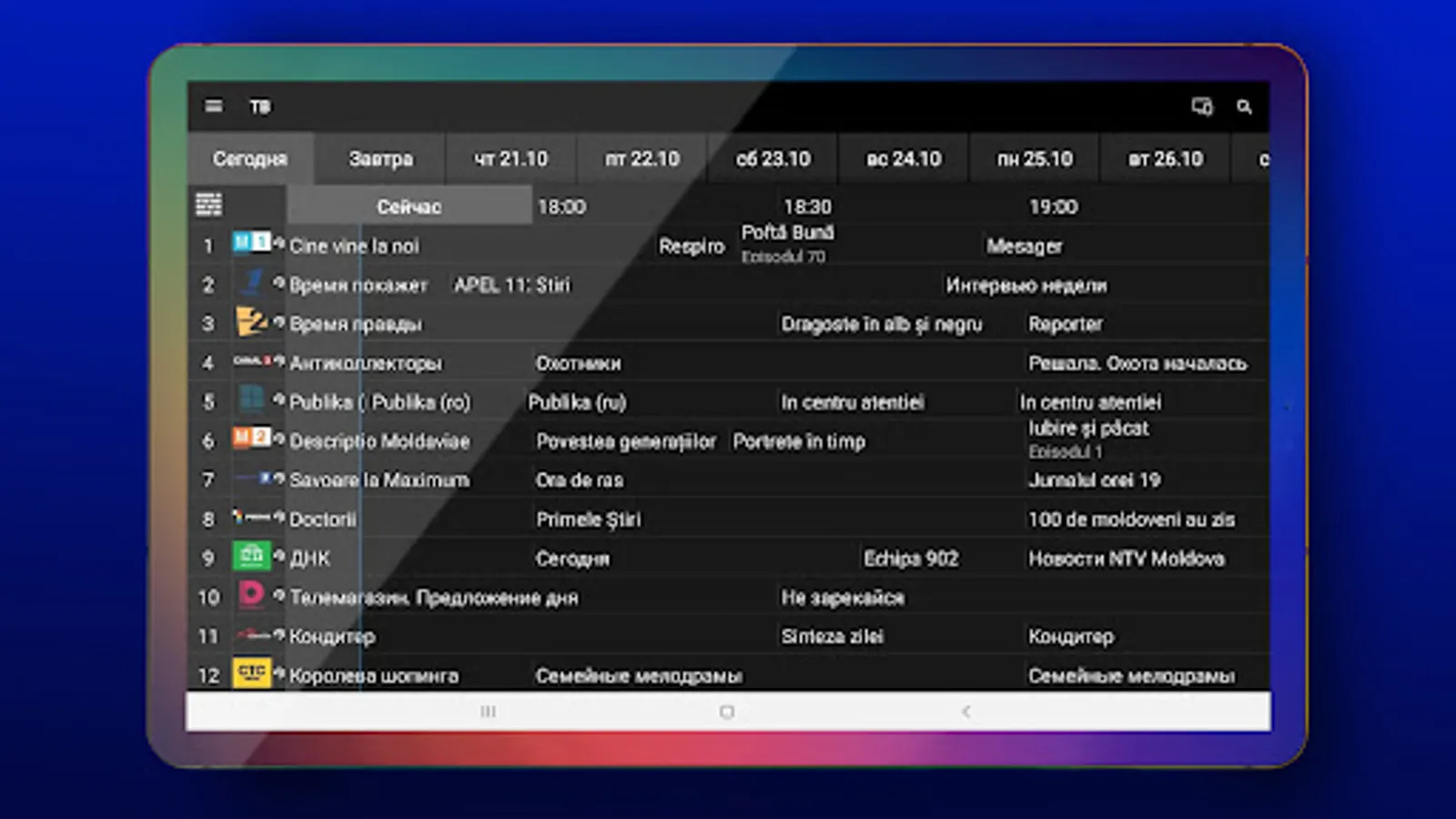Click the СТС channel logo

tap(253, 673)
